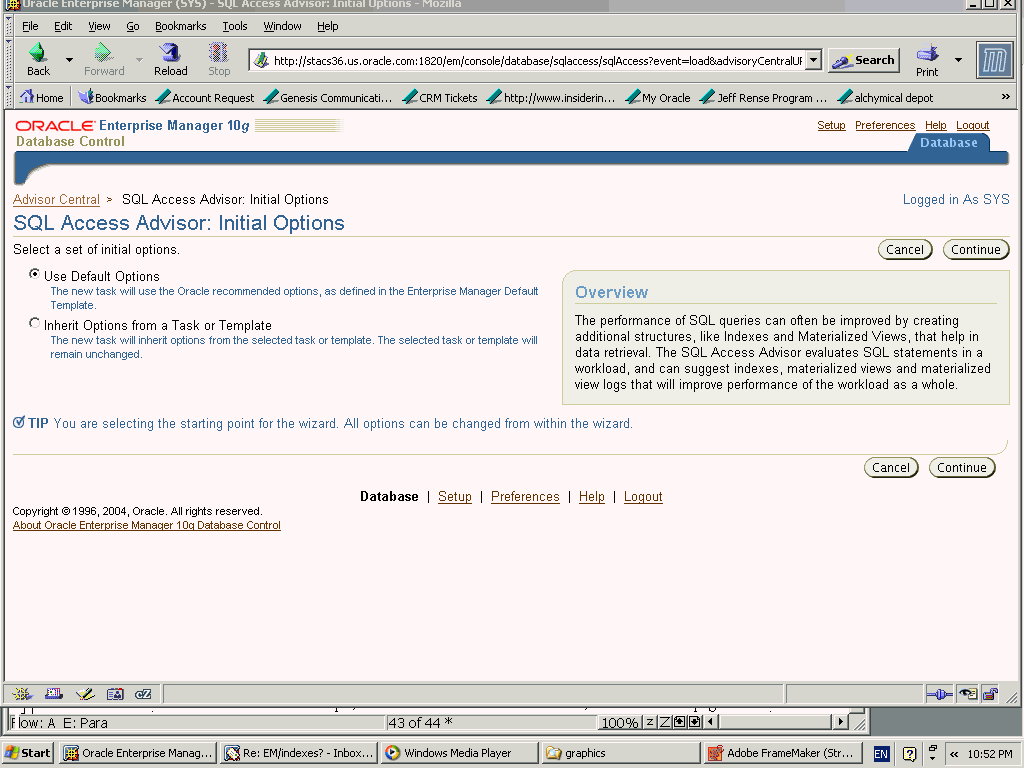Select Inherit Options from a Task or Template

[35, 323]
